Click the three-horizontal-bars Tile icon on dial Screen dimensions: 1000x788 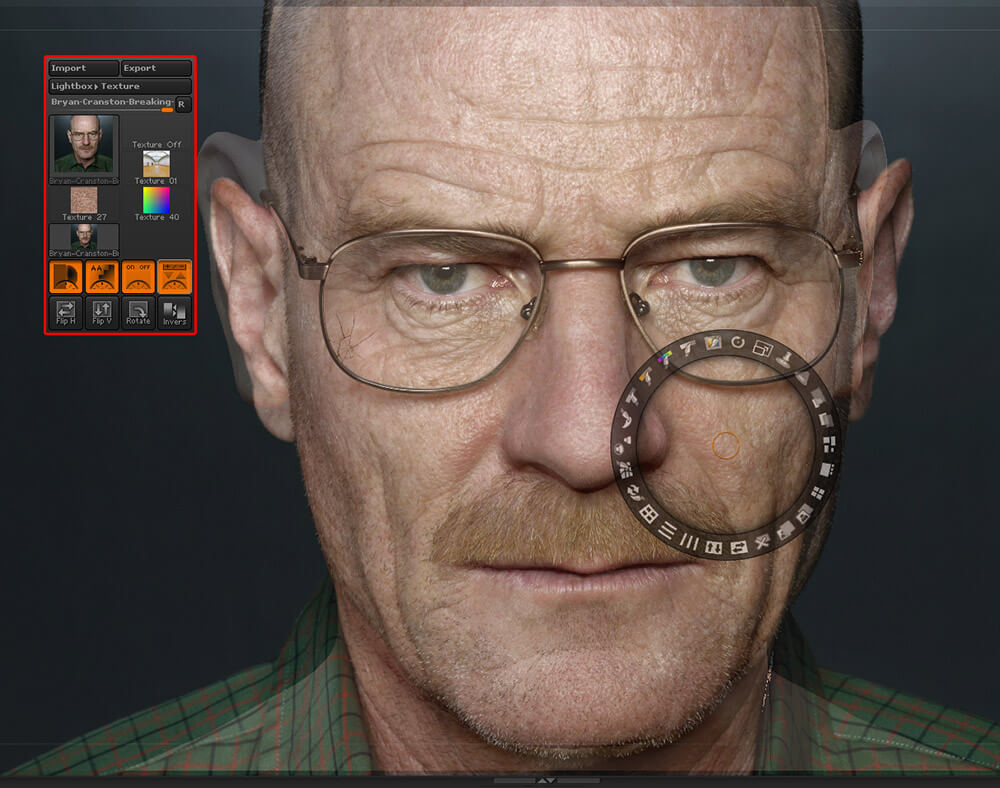click(x=667, y=530)
